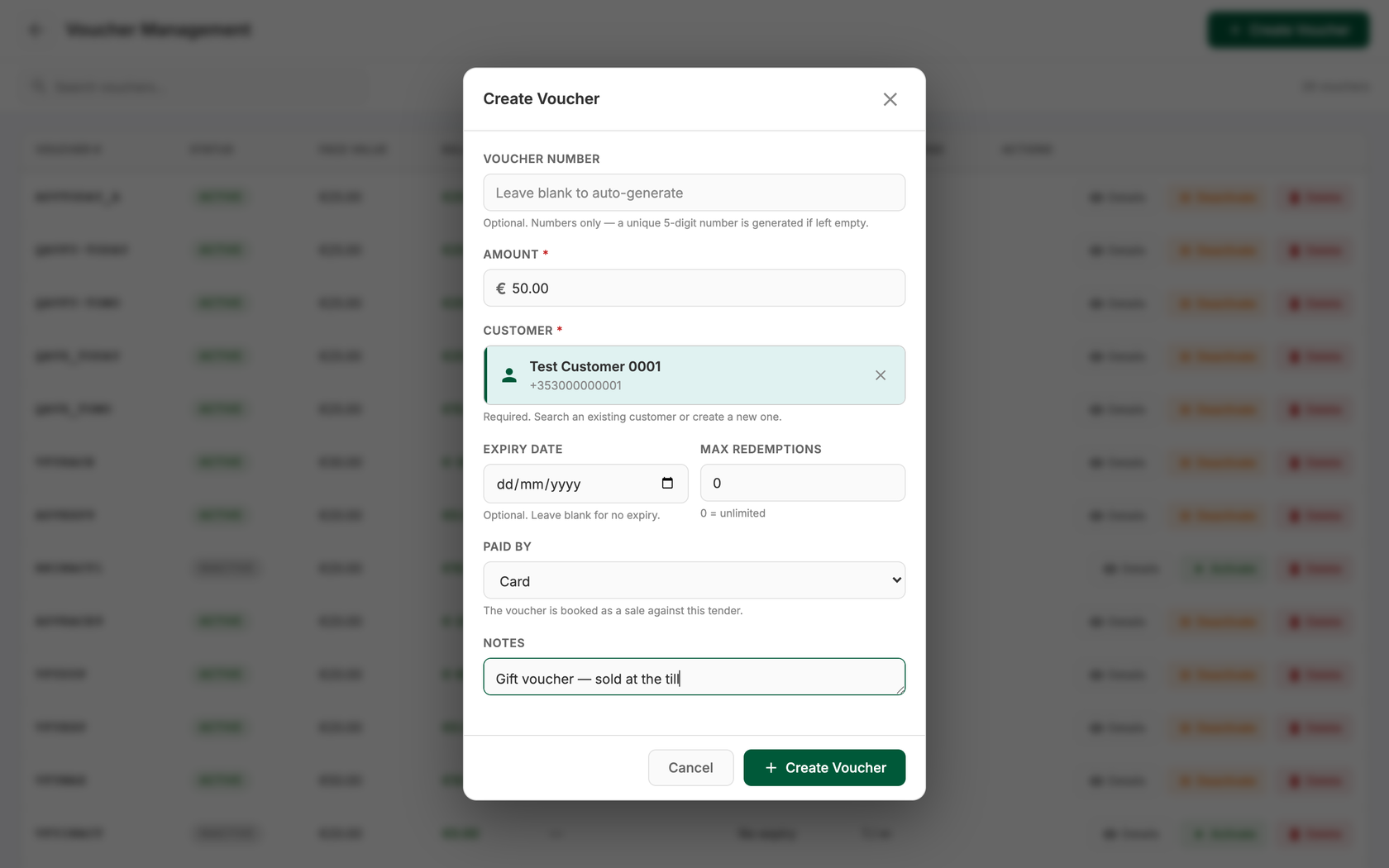Image resolution: width=1389 pixels, height=868 pixels.
Task: Submit with the Create Voucher button
Action: click(824, 768)
